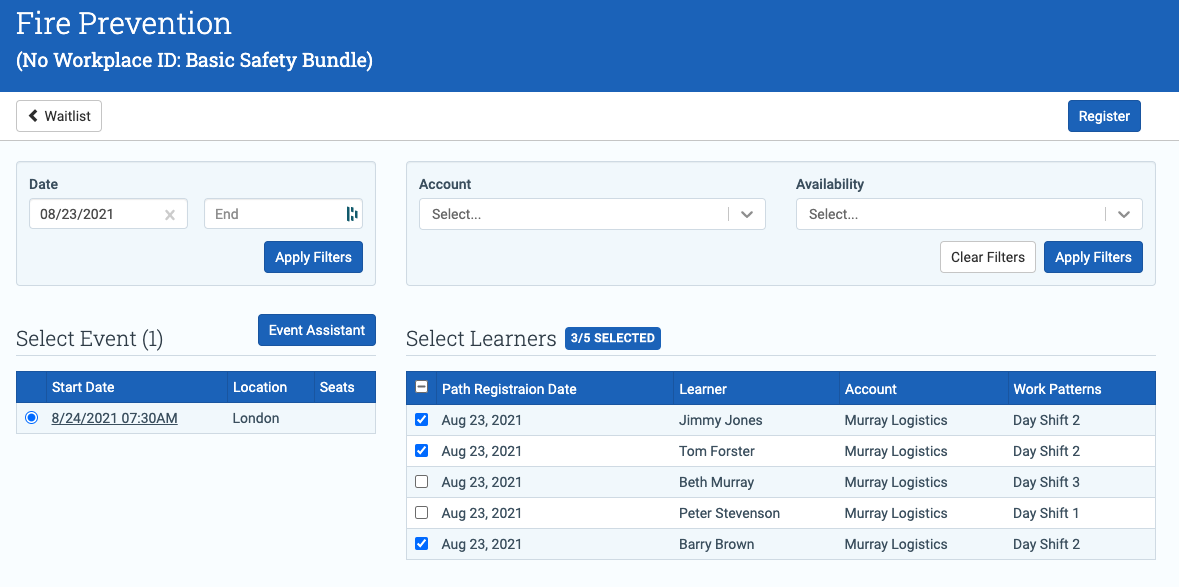Image resolution: width=1179 pixels, height=587 pixels.
Task: Click the Fire Prevention page title
Action: click(124, 24)
